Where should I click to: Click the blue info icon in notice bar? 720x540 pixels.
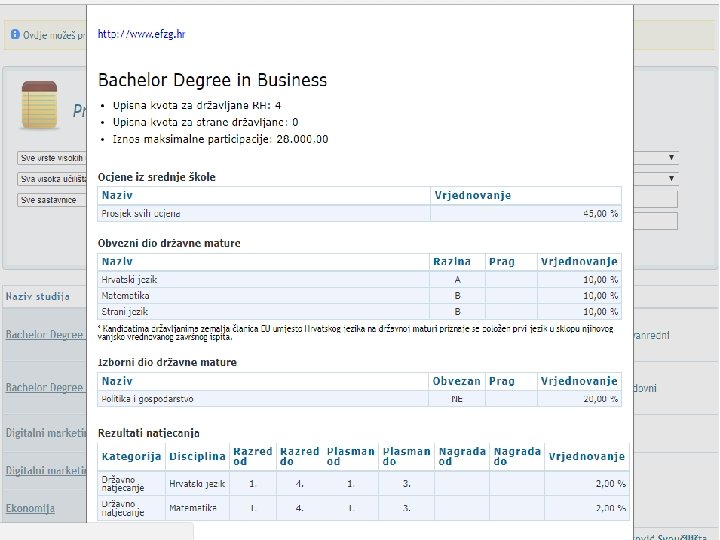click(15, 34)
